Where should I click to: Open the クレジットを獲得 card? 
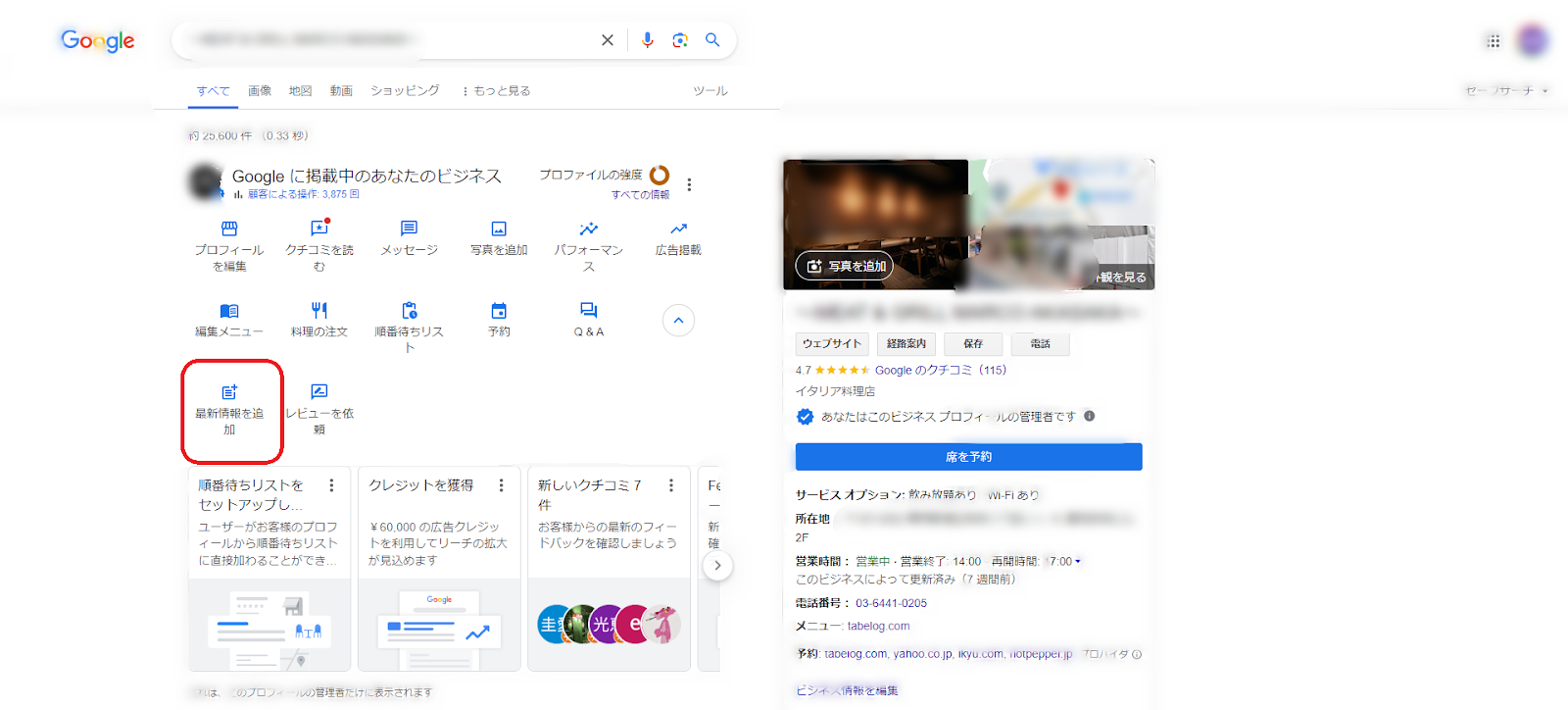439,569
